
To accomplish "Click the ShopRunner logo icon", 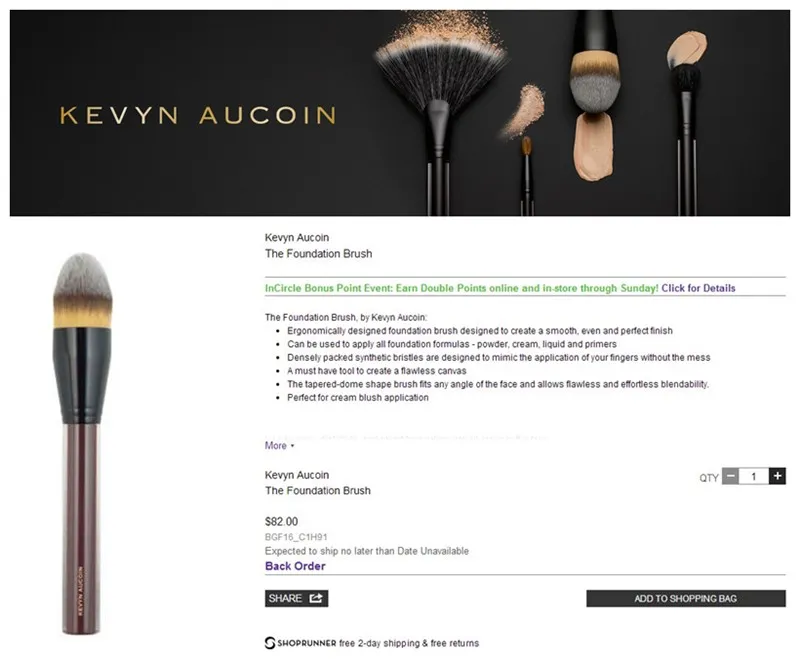I will click(x=270, y=643).
